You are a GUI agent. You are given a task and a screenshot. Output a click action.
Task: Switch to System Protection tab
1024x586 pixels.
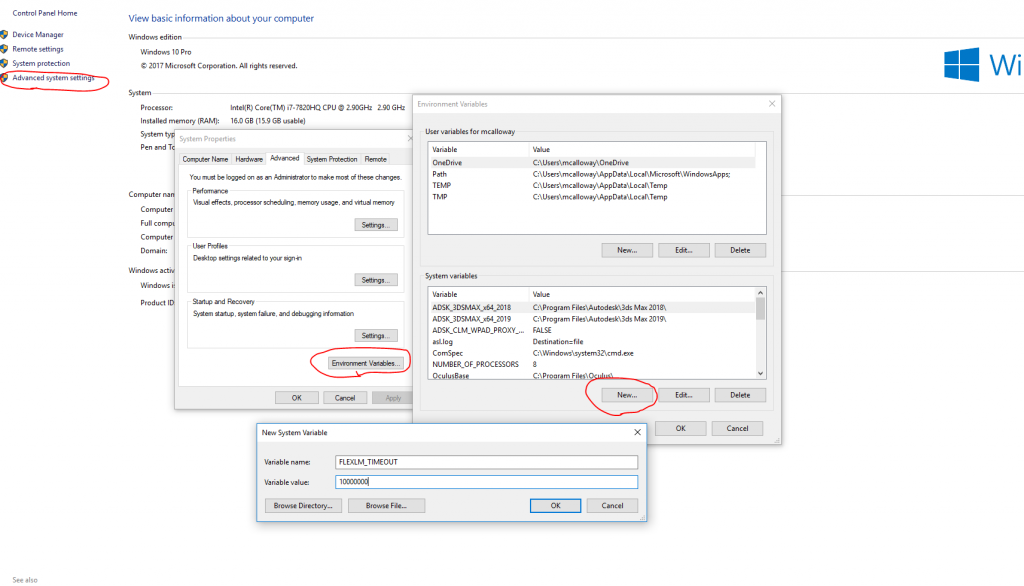332,159
